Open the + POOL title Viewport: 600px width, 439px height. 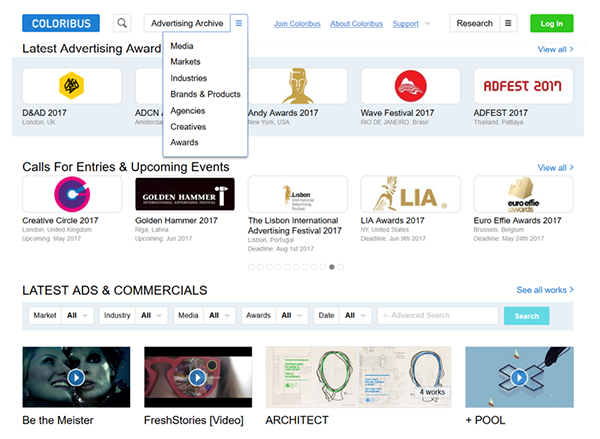coord(485,420)
